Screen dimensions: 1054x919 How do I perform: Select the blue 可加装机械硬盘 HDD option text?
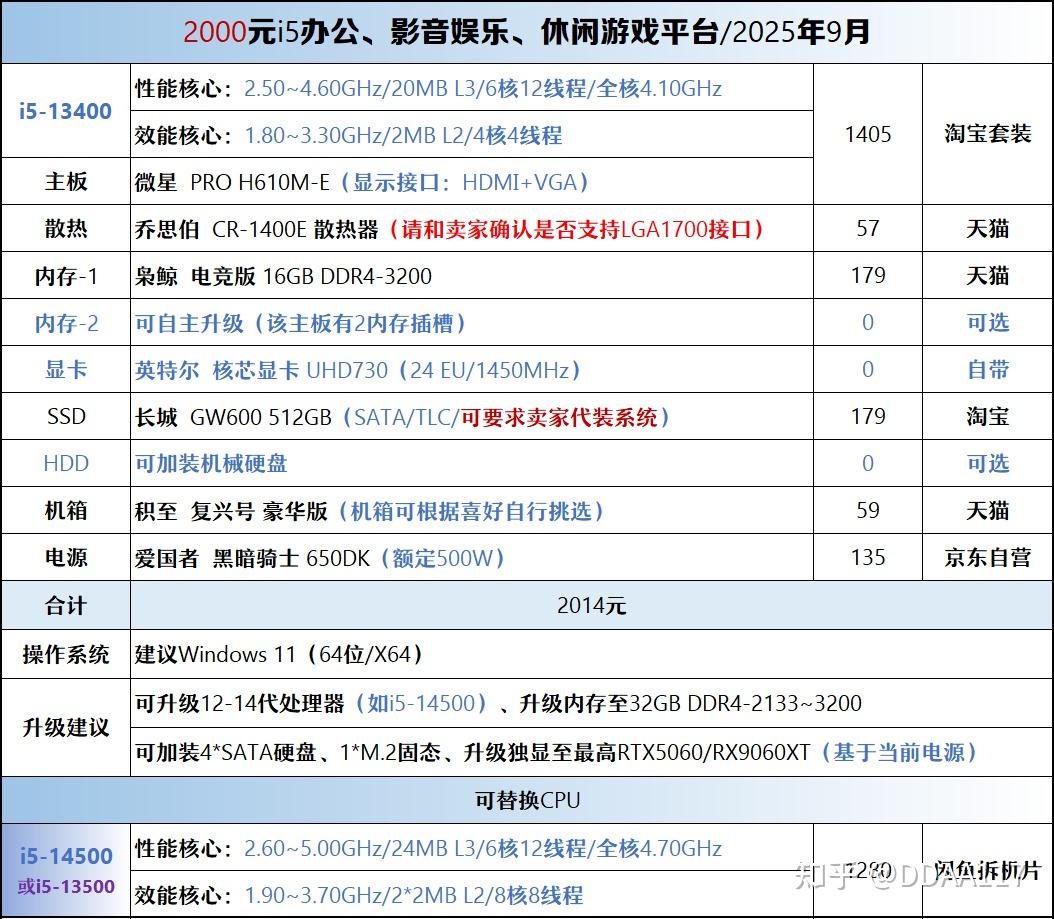tap(211, 464)
